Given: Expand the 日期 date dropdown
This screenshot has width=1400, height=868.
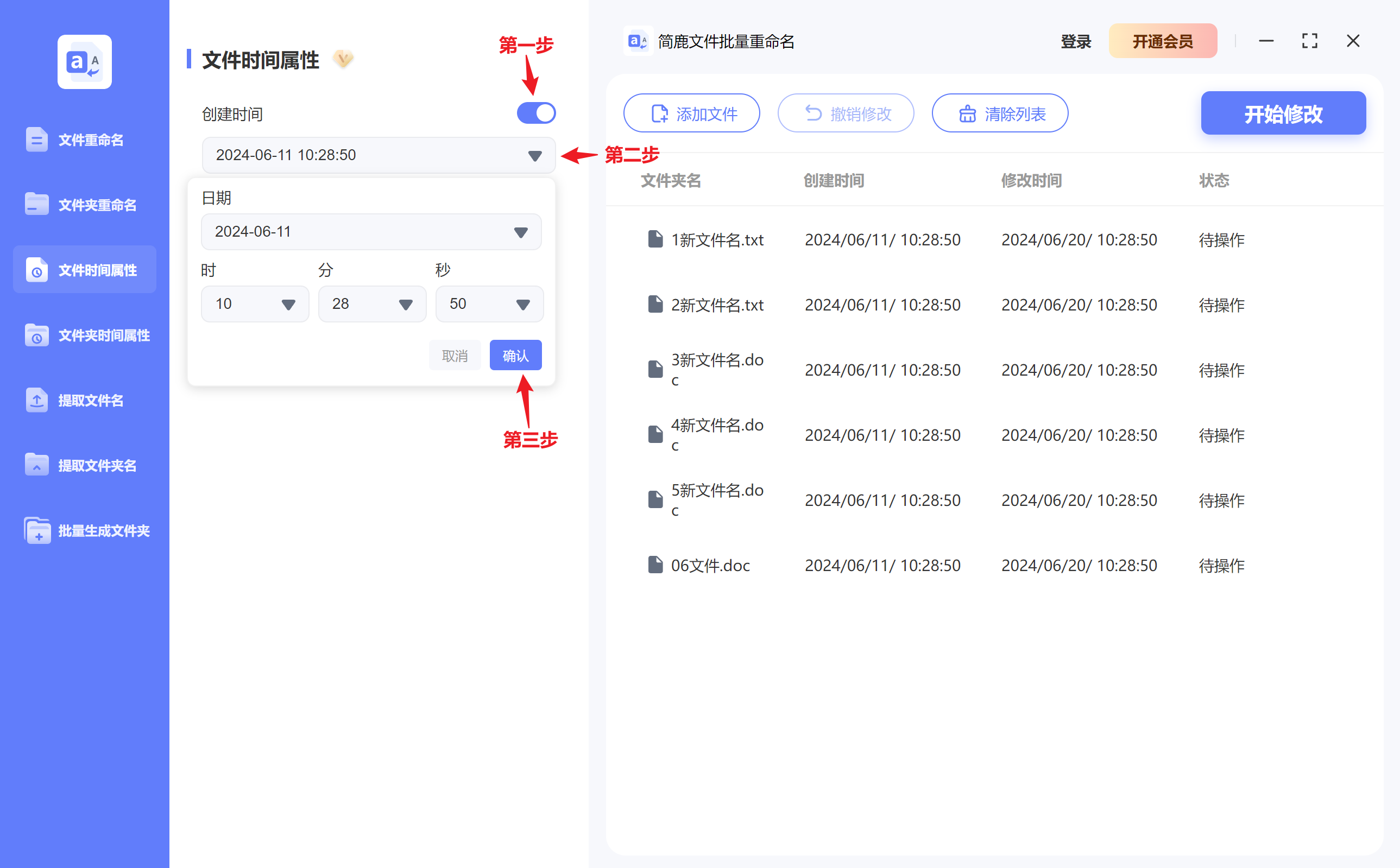Looking at the screenshot, I should click(x=520, y=231).
